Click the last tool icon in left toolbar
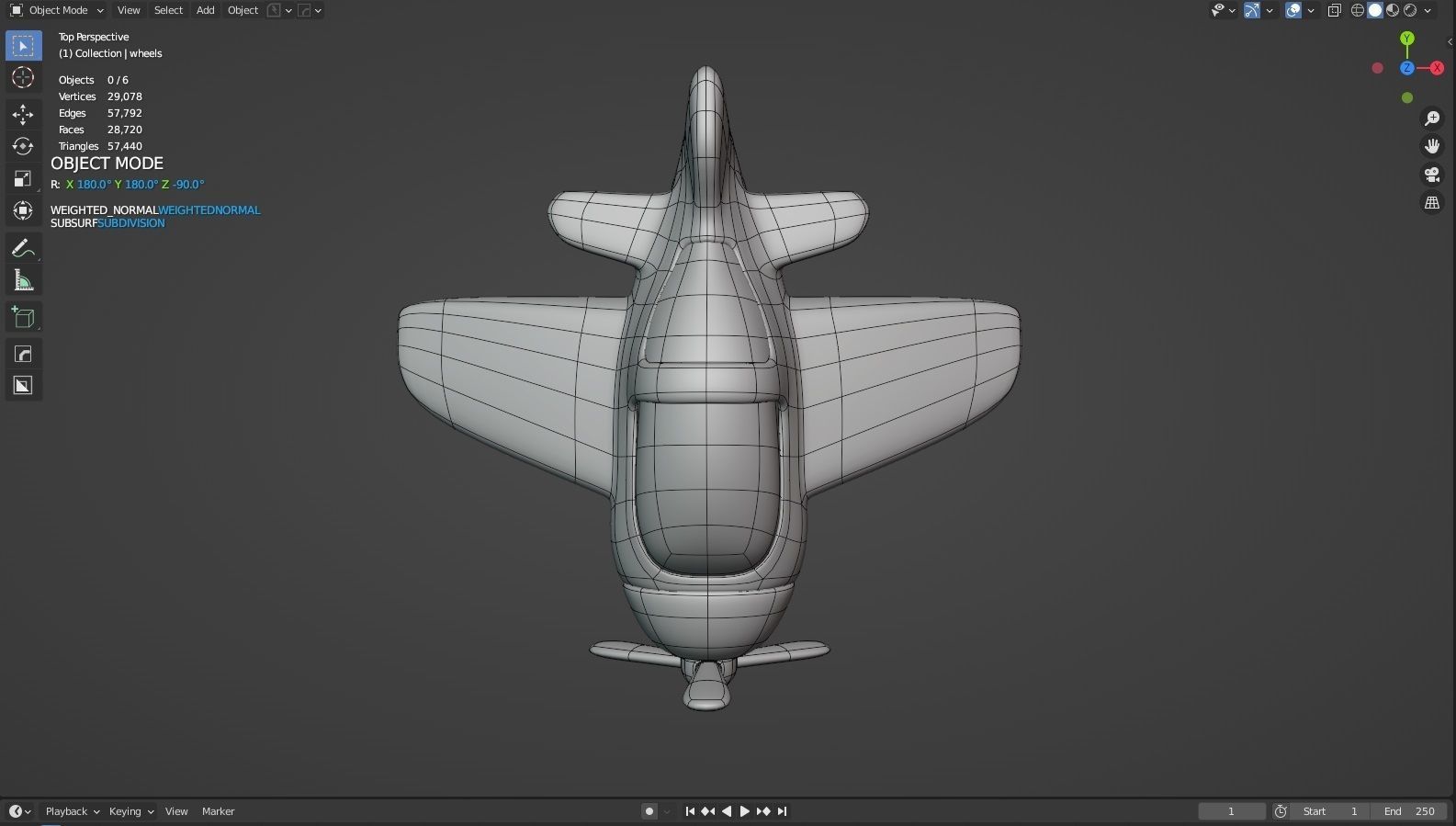Image resolution: width=1456 pixels, height=826 pixels. click(x=23, y=386)
